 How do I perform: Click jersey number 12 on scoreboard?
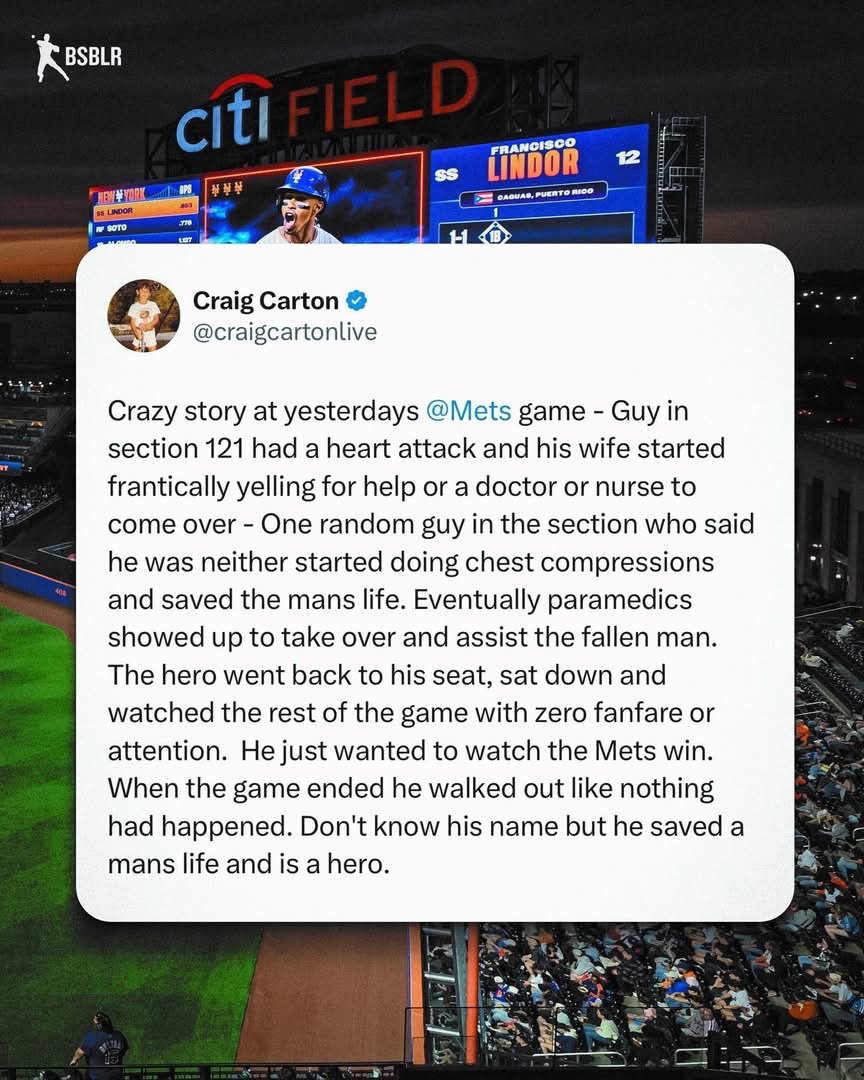tap(628, 157)
